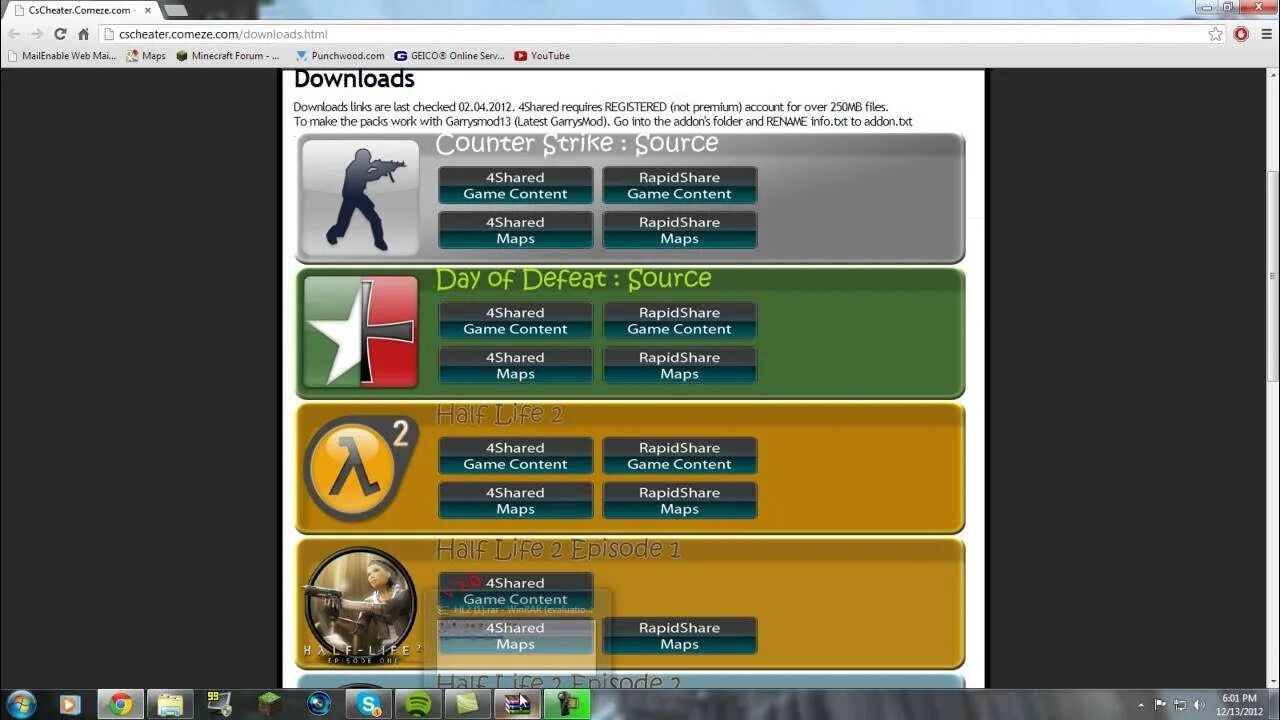This screenshot has width=1280, height=720.
Task: Launch Minecraft from the taskbar grass block
Action: pos(270,704)
